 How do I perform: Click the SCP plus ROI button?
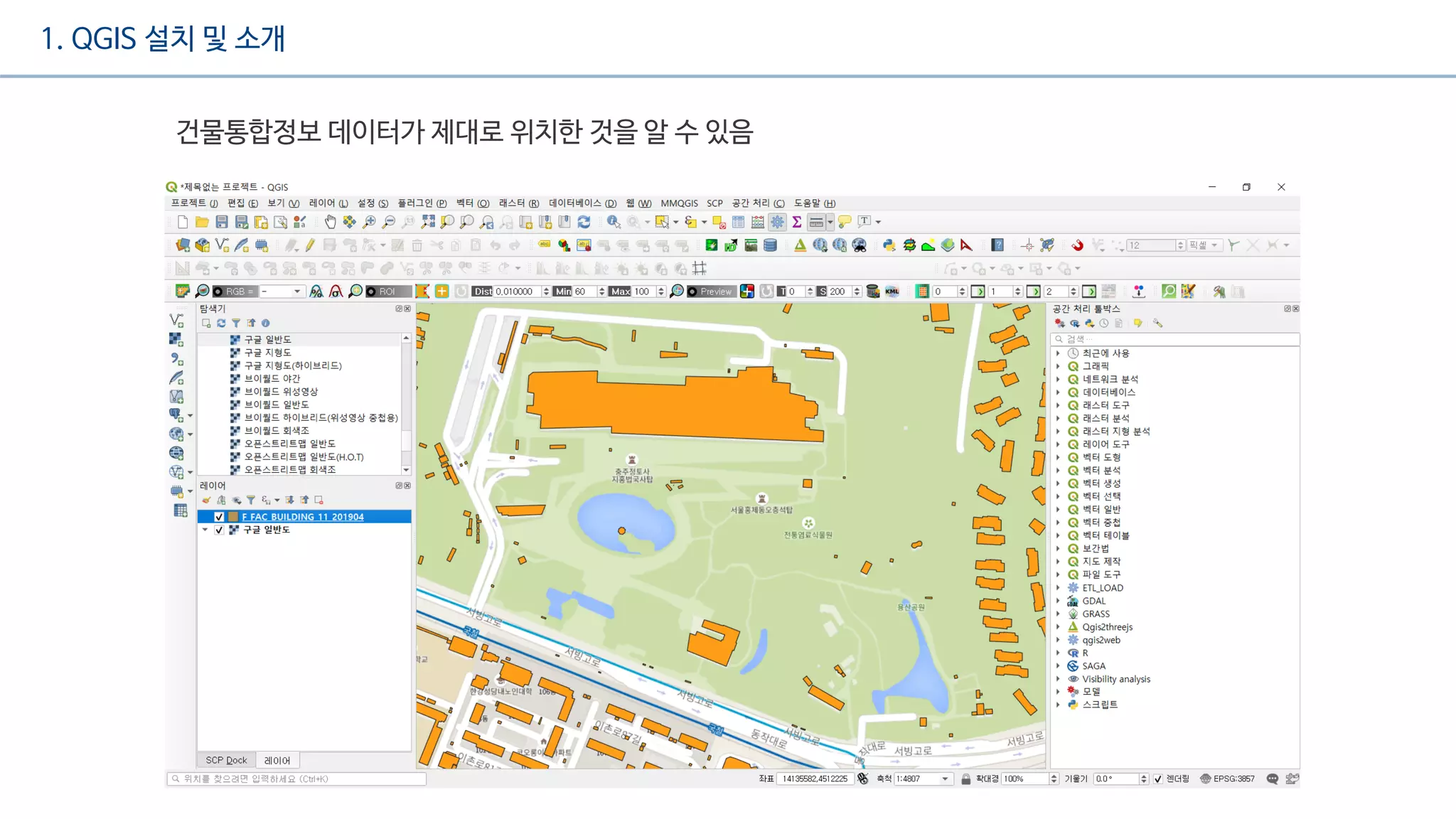point(441,291)
